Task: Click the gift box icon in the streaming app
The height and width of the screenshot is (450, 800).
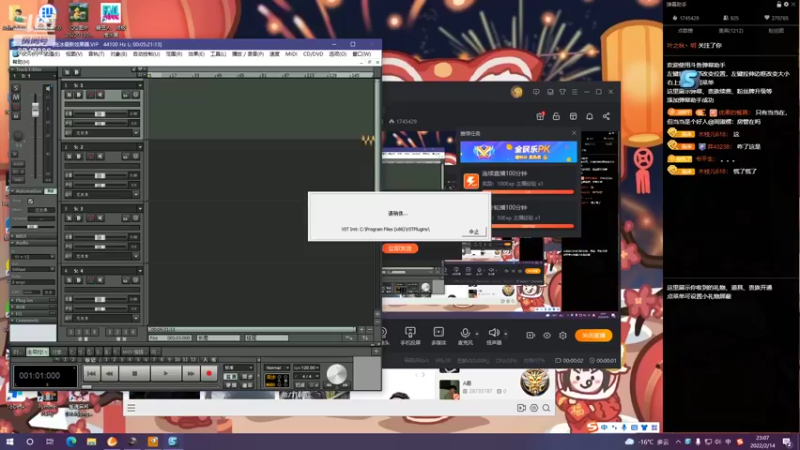Action: click(x=540, y=116)
